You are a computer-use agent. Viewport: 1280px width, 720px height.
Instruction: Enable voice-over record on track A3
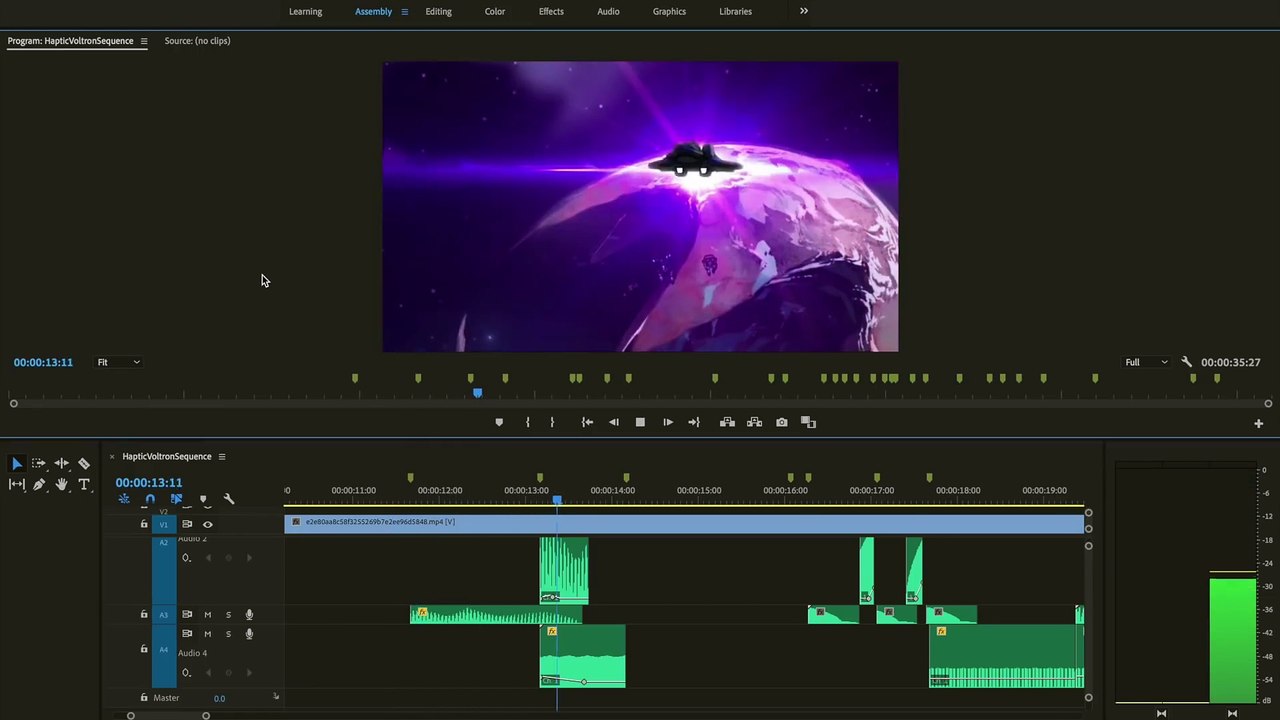249,614
